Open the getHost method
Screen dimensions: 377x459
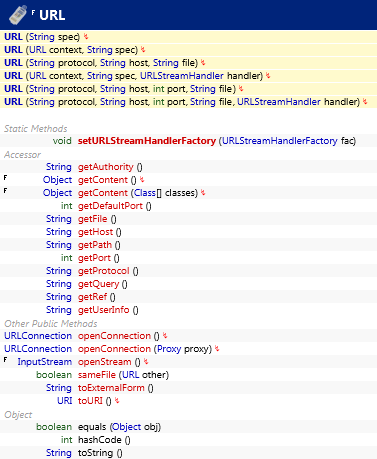pyautogui.click(x=95, y=232)
